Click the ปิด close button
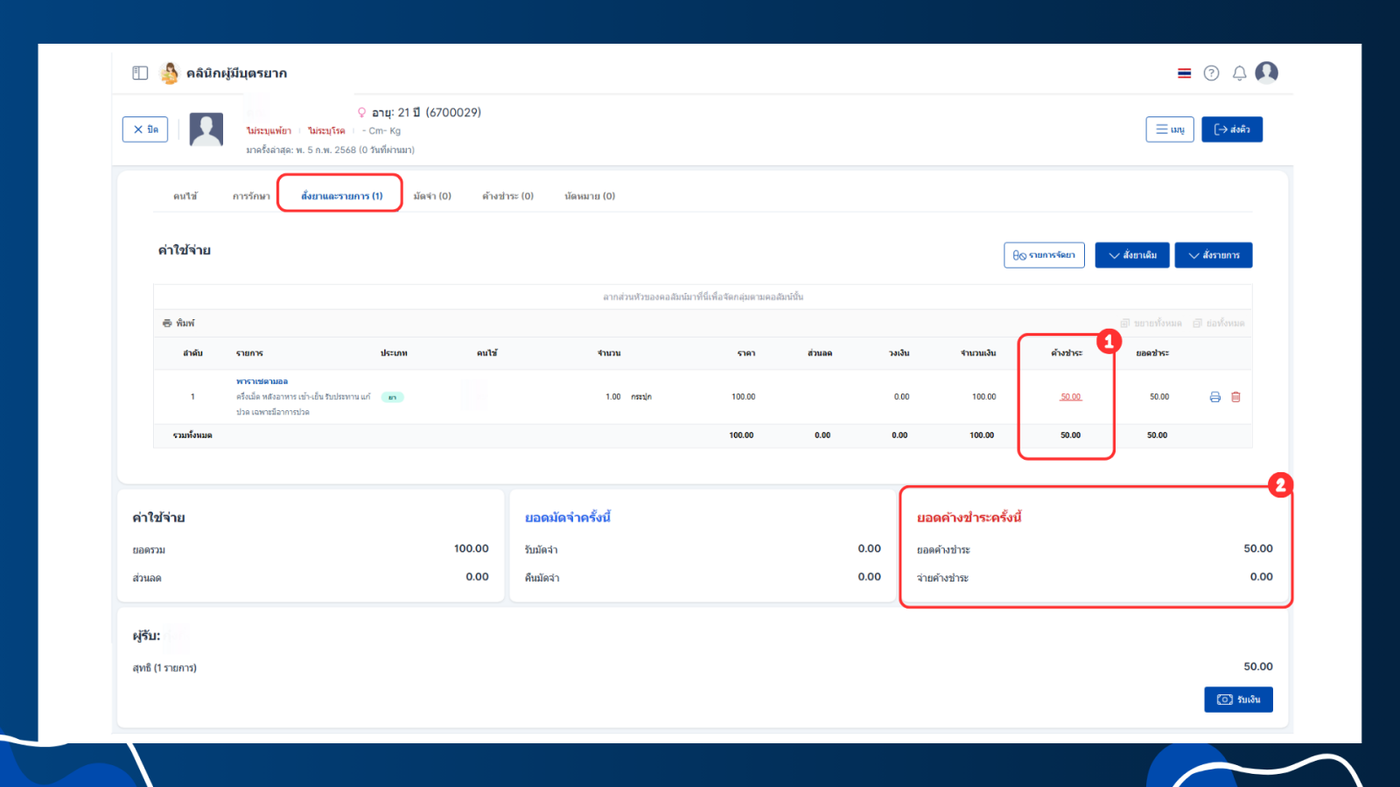This screenshot has width=1400, height=787. (145, 130)
